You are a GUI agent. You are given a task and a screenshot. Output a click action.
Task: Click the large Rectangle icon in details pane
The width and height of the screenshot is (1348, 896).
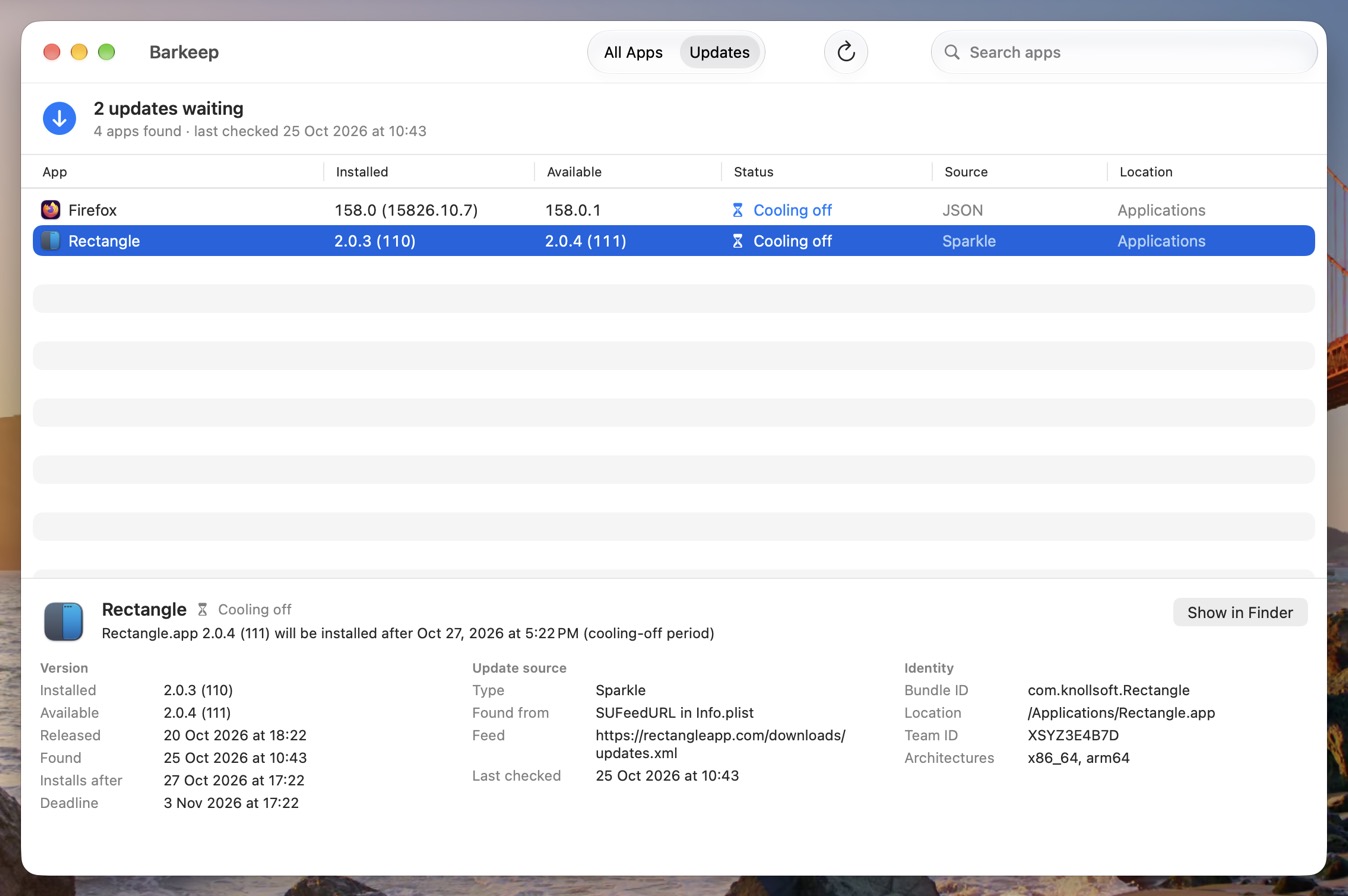coord(63,621)
